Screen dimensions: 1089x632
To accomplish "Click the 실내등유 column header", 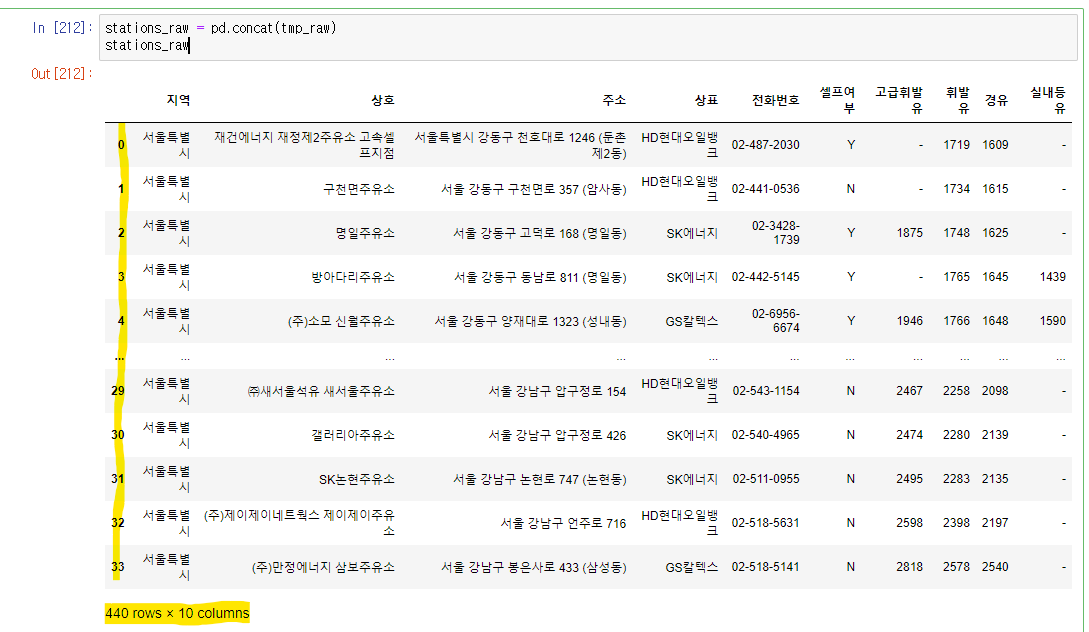I will (1048, 100).
